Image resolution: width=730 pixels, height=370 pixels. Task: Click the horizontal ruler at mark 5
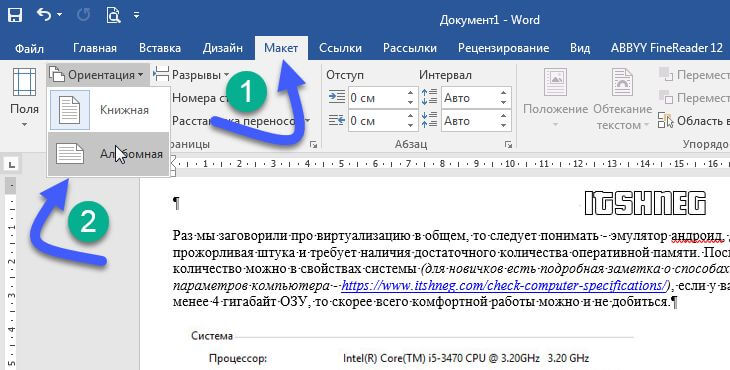tap(341, 163)
